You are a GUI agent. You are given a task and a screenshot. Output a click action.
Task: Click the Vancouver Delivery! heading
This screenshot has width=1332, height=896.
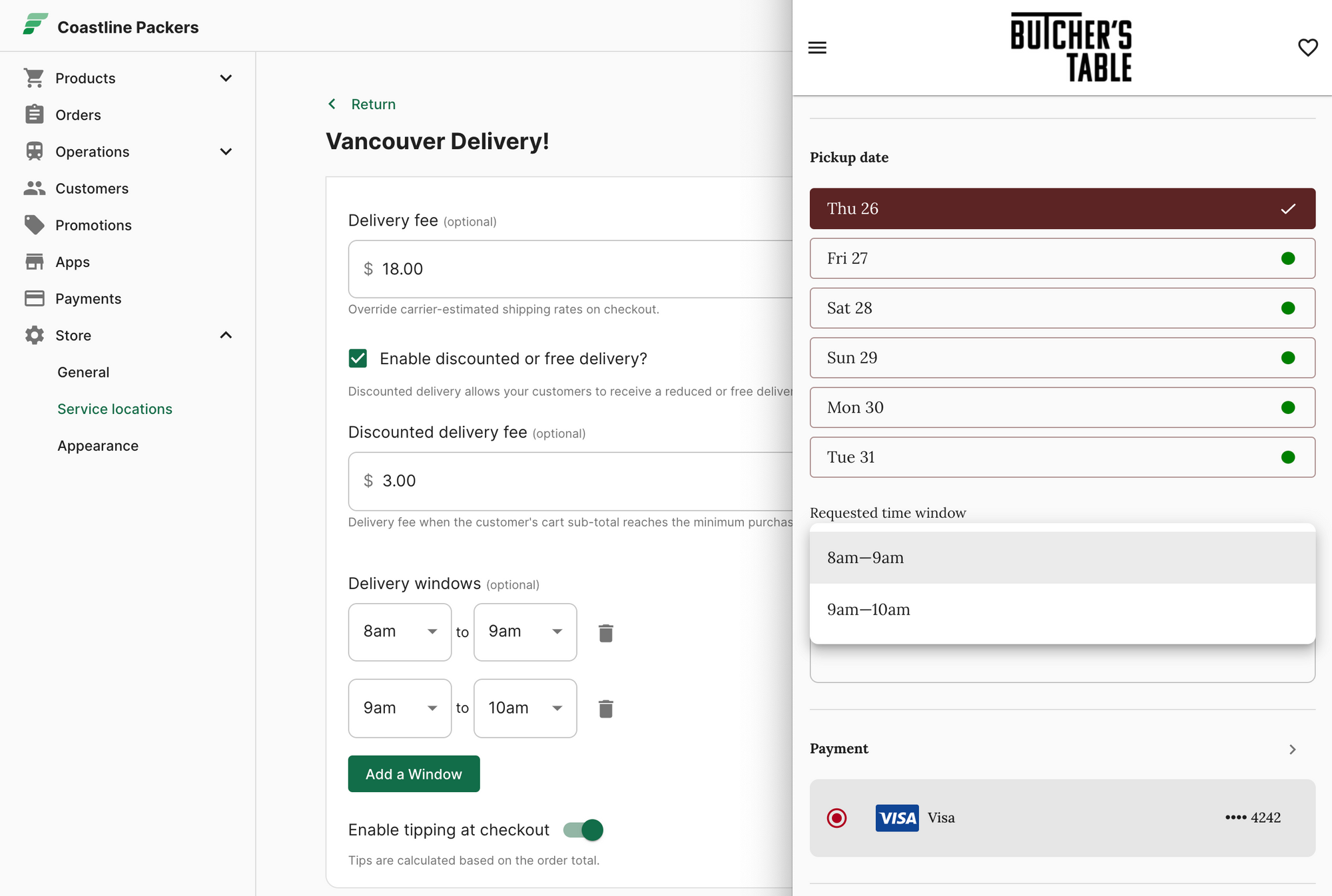point(437,141)
